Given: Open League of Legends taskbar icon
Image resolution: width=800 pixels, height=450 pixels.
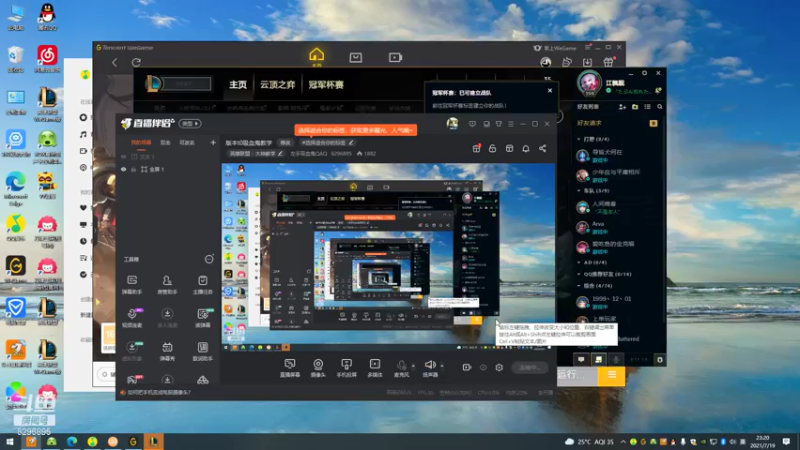Looking at the screenshot, I should tap(154, 442).
